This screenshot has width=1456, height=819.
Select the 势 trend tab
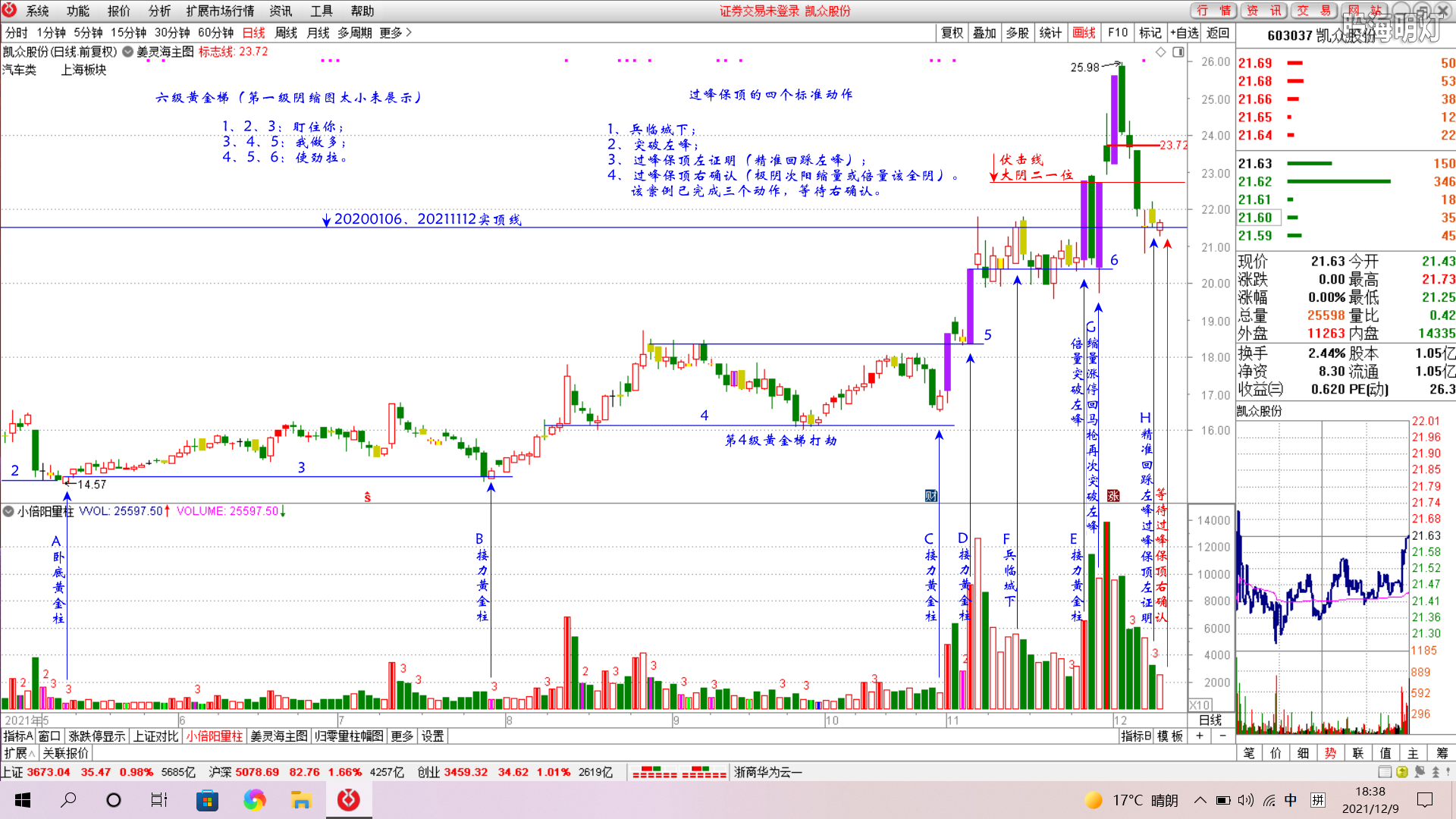tap(1331, 753)
